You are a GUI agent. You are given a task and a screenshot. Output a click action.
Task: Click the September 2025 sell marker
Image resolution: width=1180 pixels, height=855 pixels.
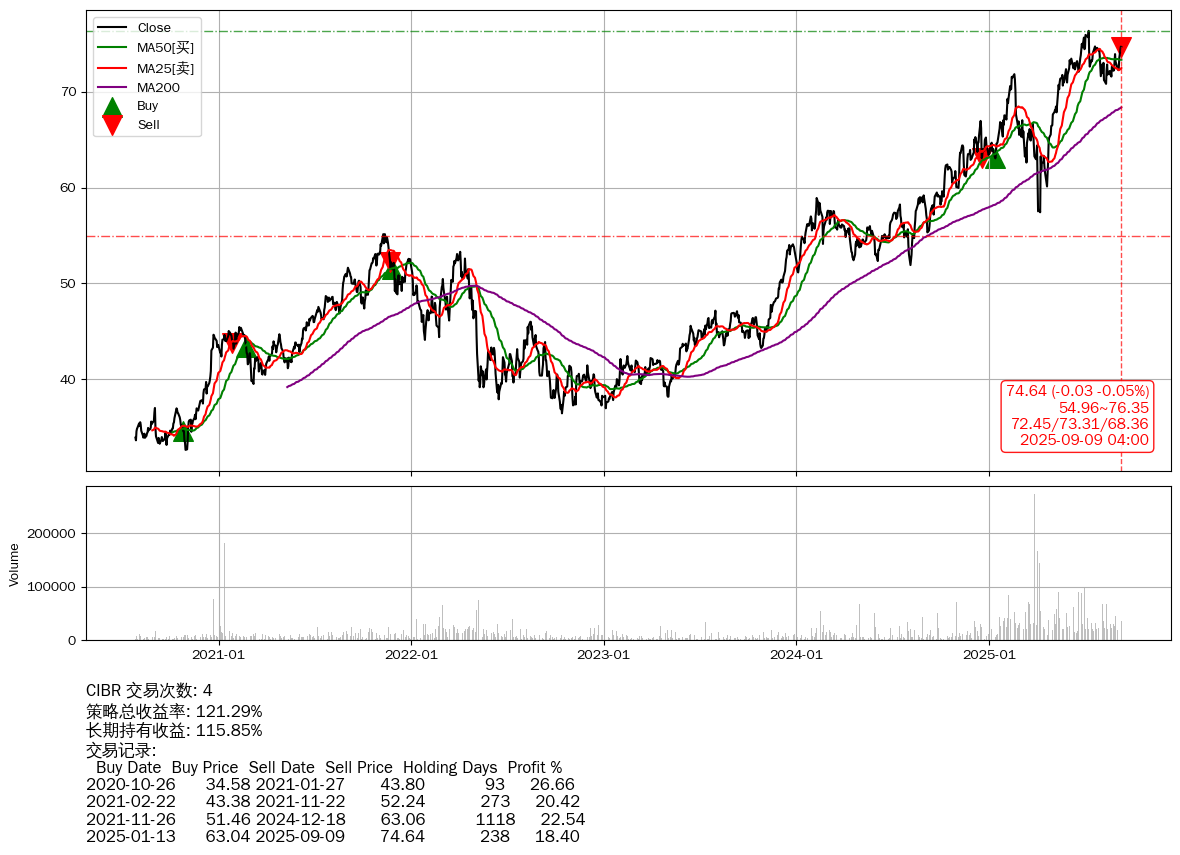[1121, 47]
